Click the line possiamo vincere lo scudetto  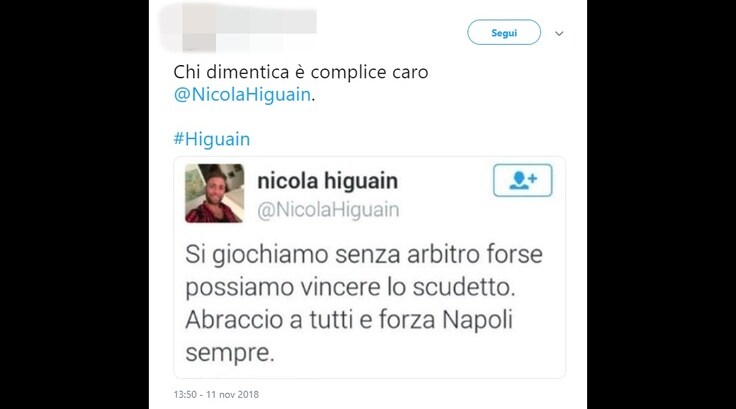pyautogui.click(x=350, y=287)
